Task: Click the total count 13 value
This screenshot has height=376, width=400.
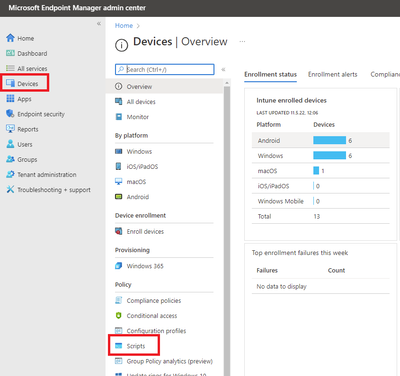Action: (x=316, y=216)
